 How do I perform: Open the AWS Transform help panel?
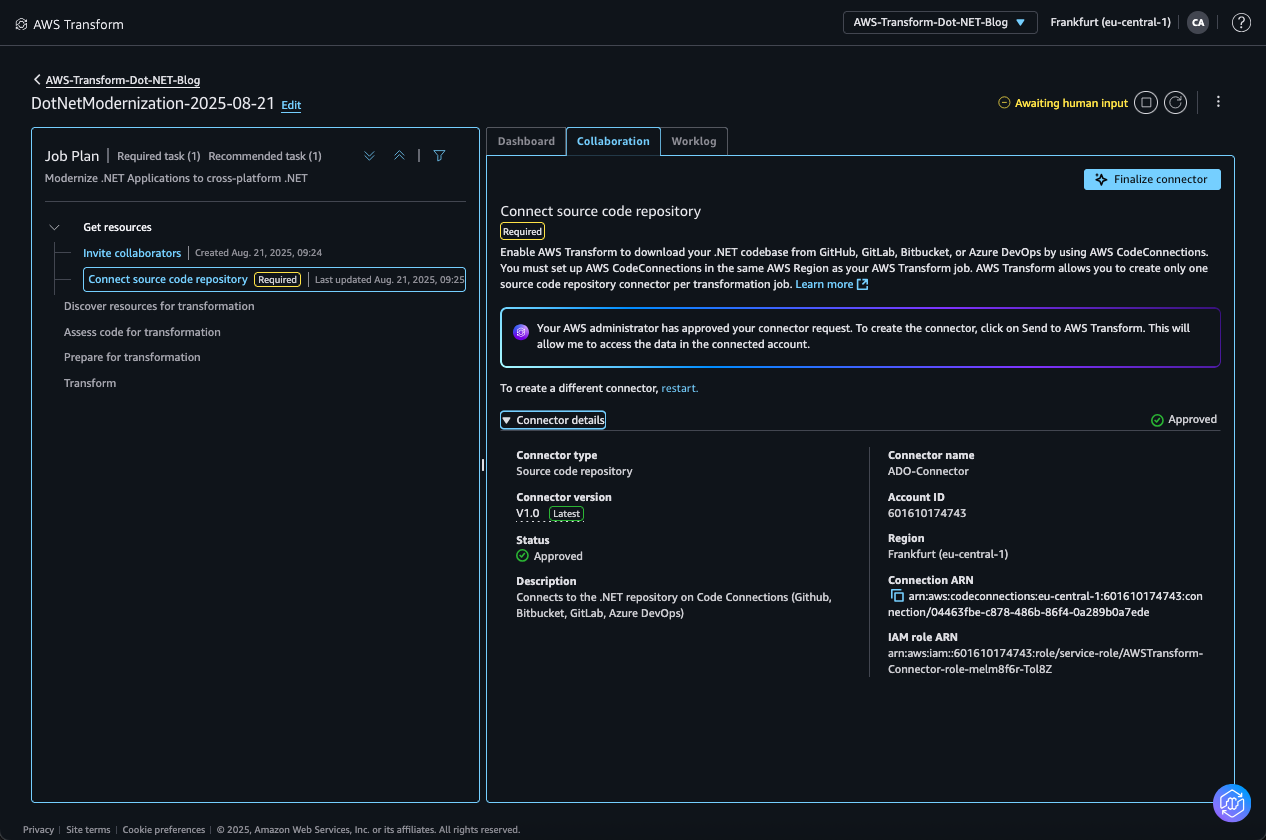pos(1241,22)
